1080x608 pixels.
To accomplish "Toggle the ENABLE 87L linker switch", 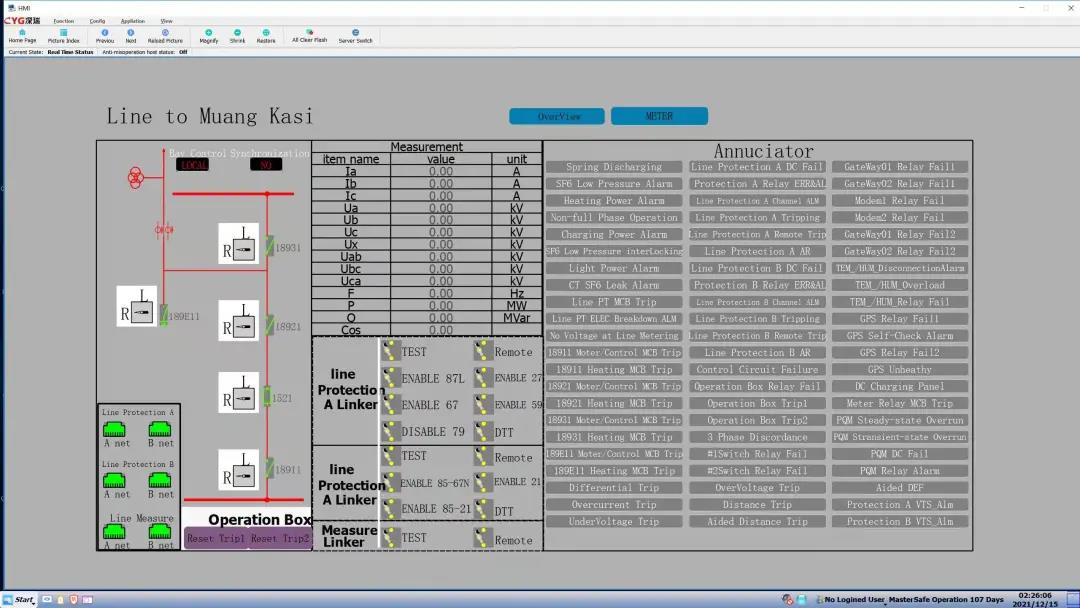I will pos(391,378).
